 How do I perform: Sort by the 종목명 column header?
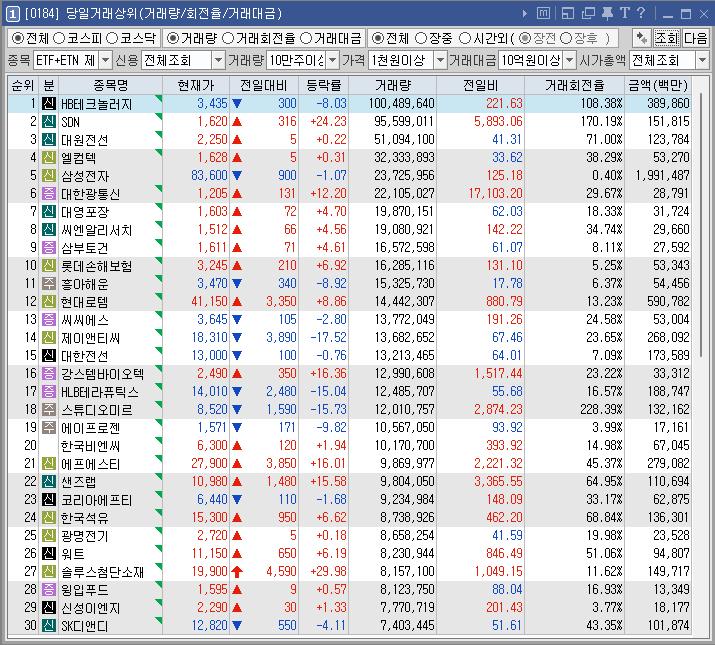point(110,85)
